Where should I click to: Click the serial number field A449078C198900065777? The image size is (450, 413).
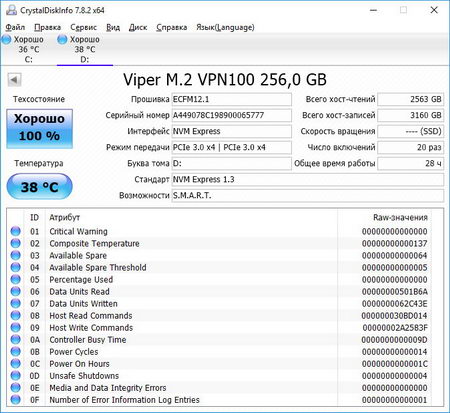(231, 115)
